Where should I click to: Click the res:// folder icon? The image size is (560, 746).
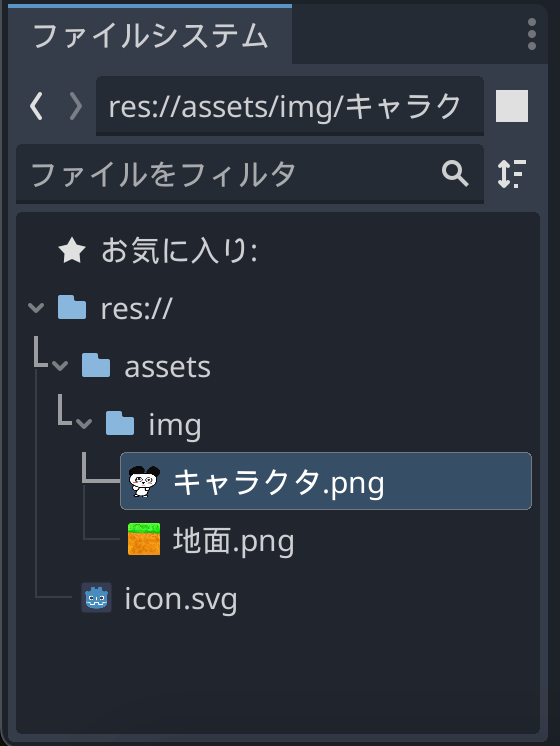72,307
